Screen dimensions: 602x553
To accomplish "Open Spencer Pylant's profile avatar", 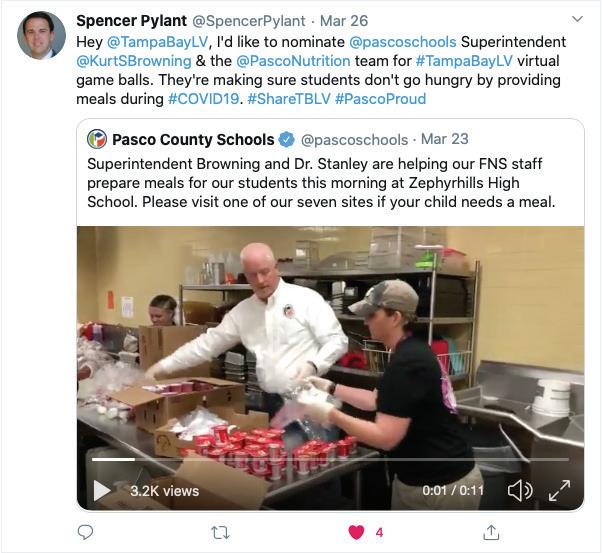I will coord(41,35).
